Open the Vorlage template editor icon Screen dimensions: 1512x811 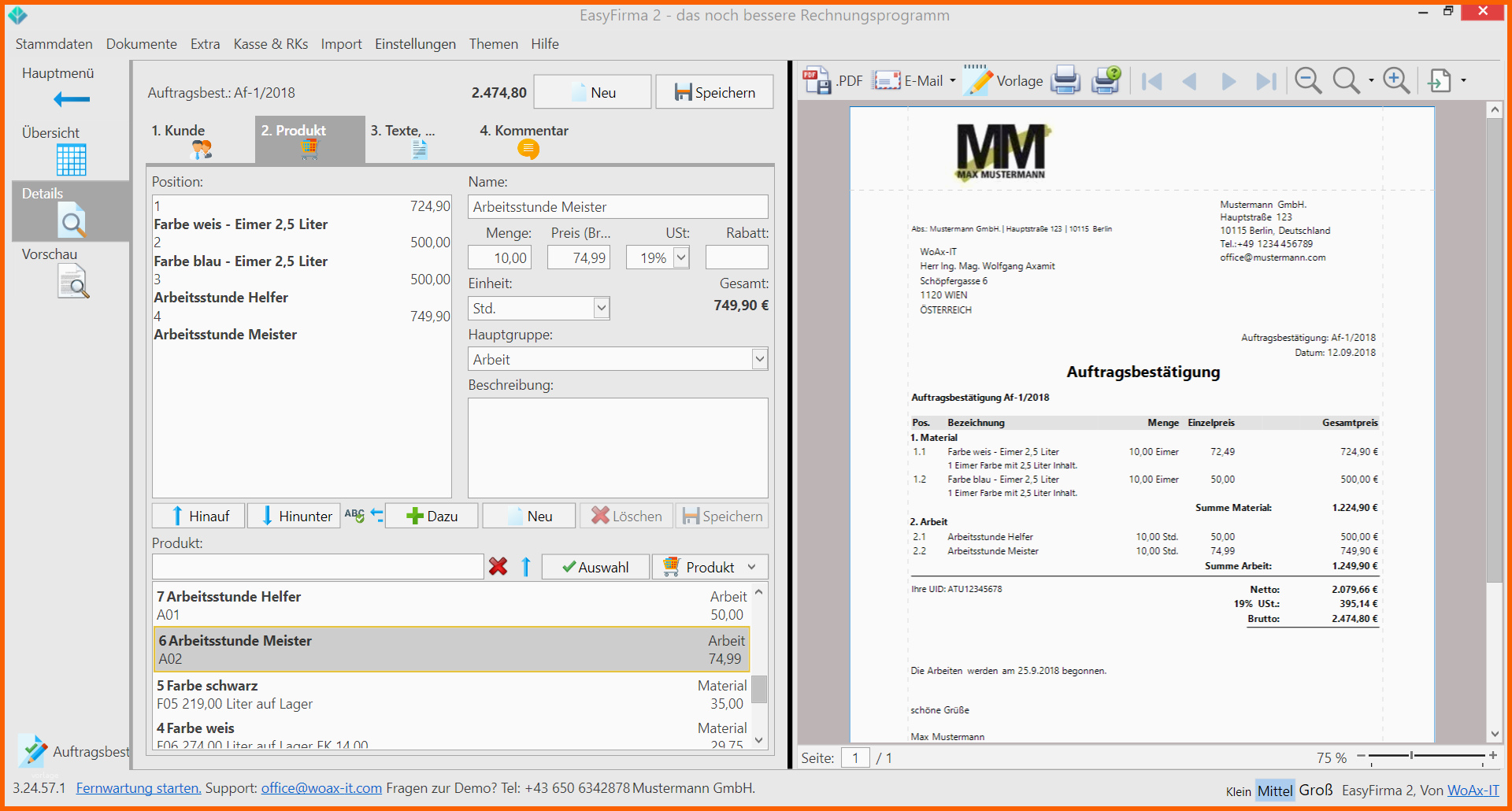pyautogui.click(x=978, y=80)
